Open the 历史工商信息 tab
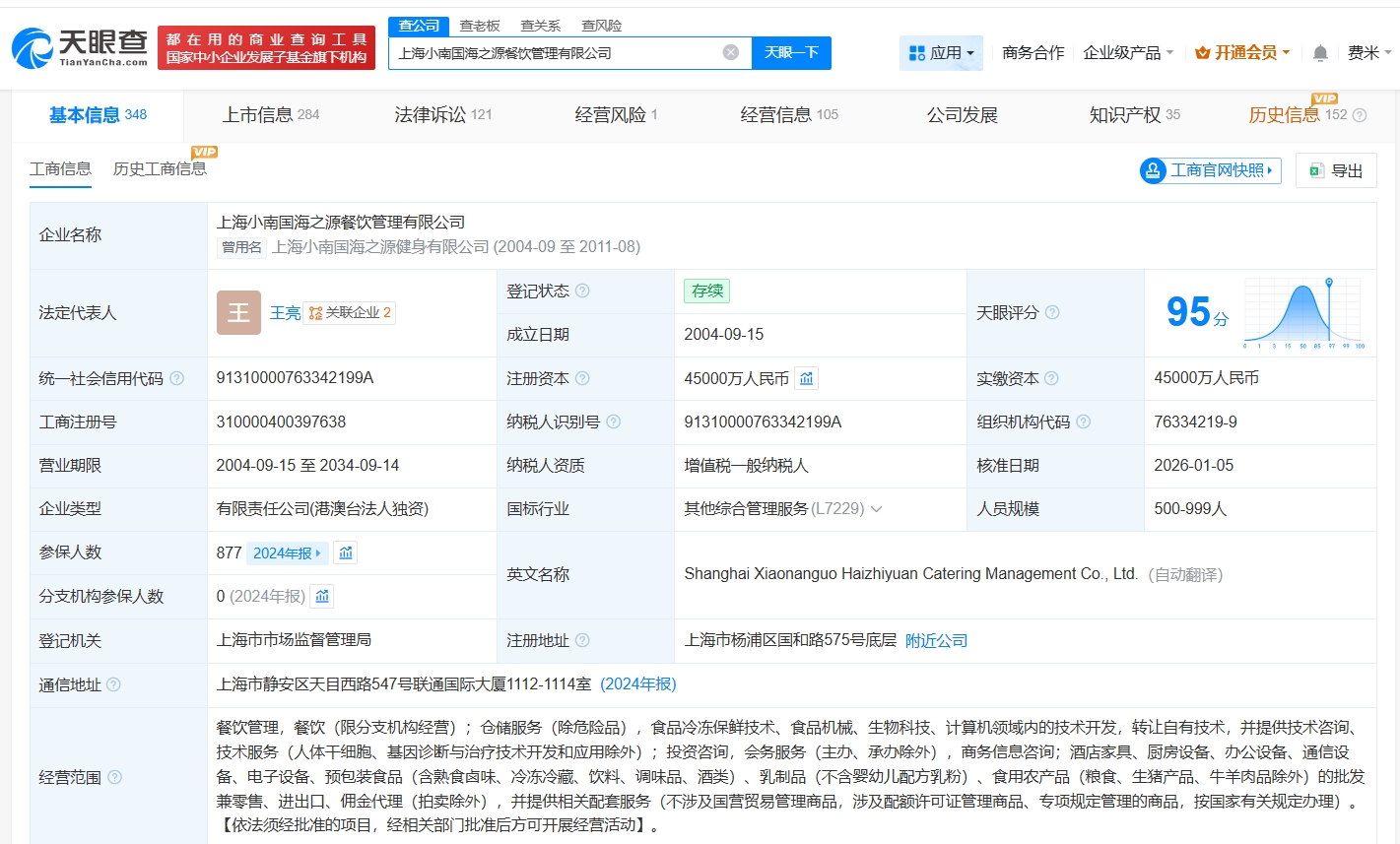The width and height of the screenshot is (1400, 844). coord(160,169)
